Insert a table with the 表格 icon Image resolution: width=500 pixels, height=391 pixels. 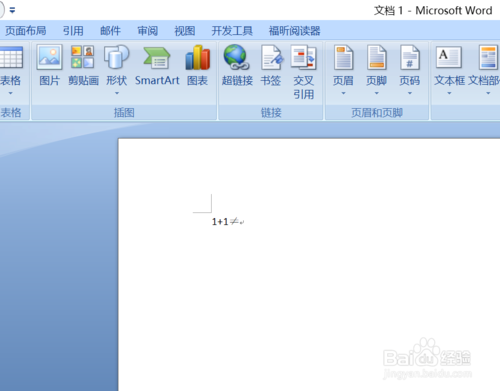(x=11, y=57)
